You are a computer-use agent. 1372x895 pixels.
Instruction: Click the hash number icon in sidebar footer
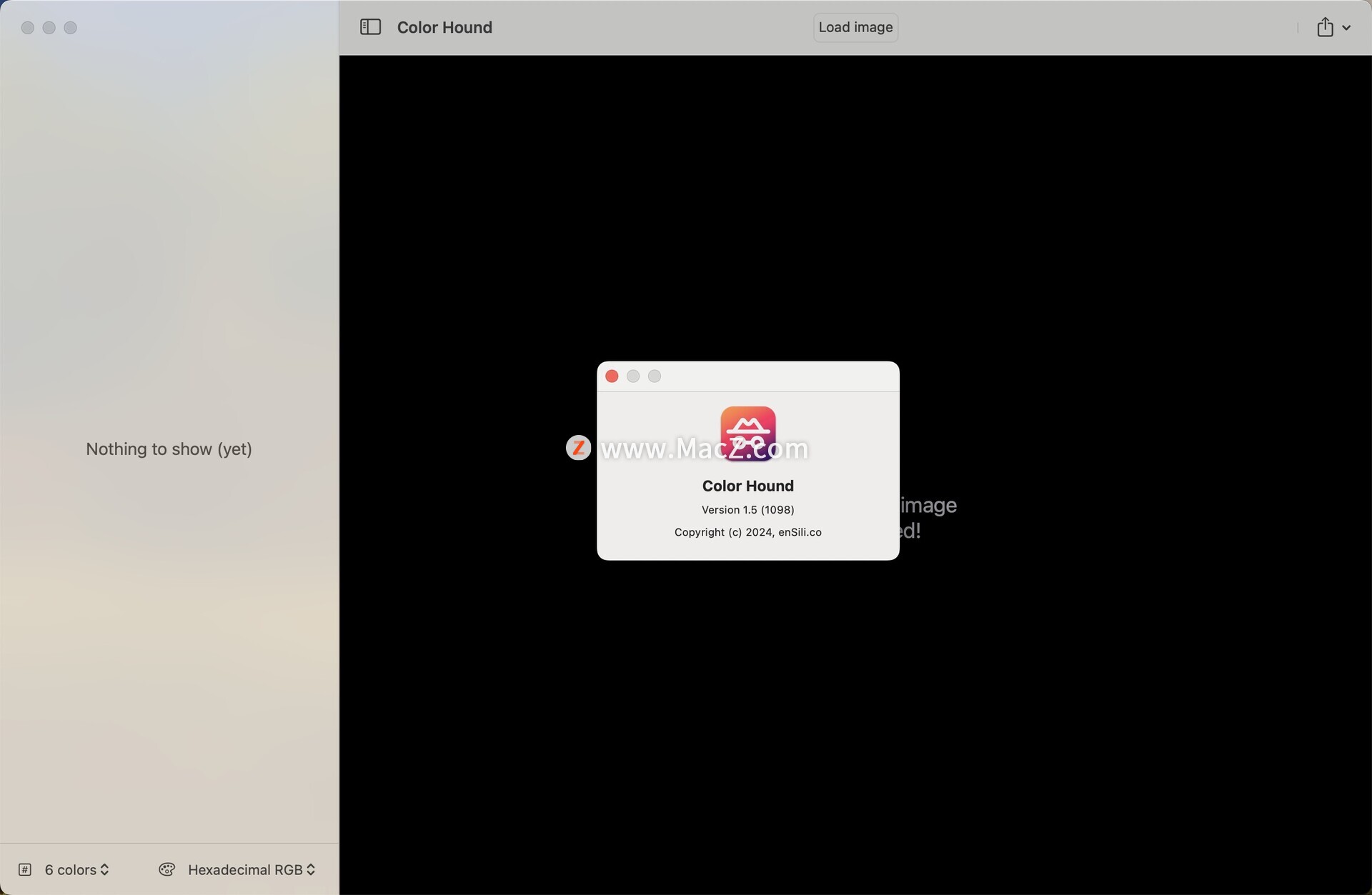pyautogui.click(x=25, y=869)
